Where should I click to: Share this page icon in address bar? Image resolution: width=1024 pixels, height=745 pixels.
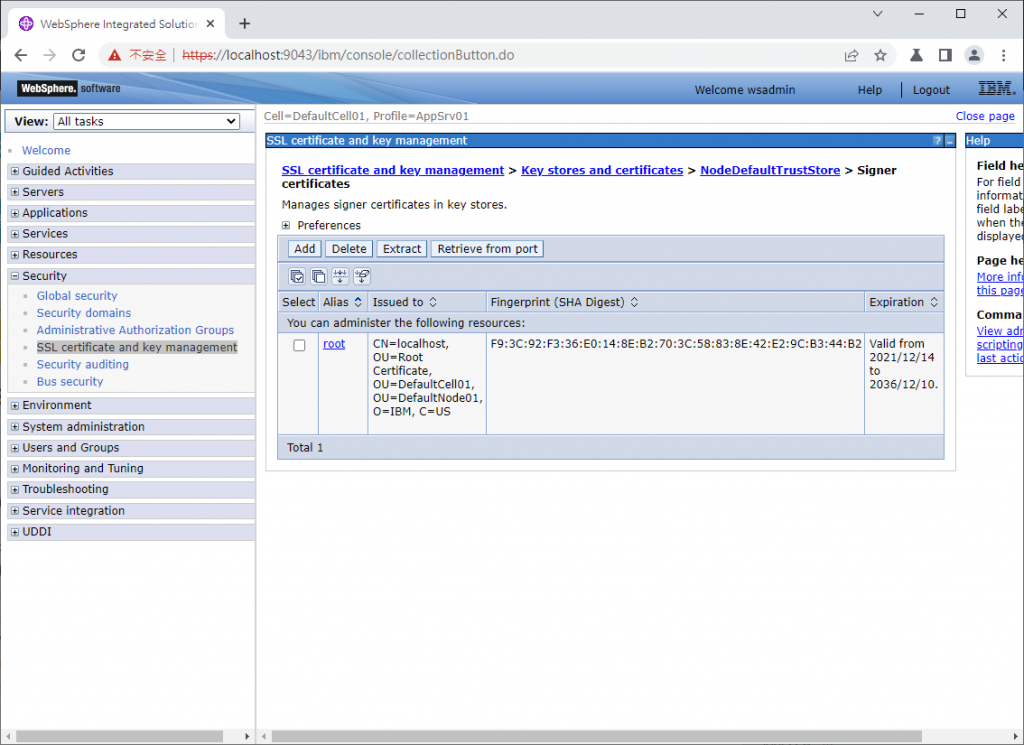tap(851, 55)
